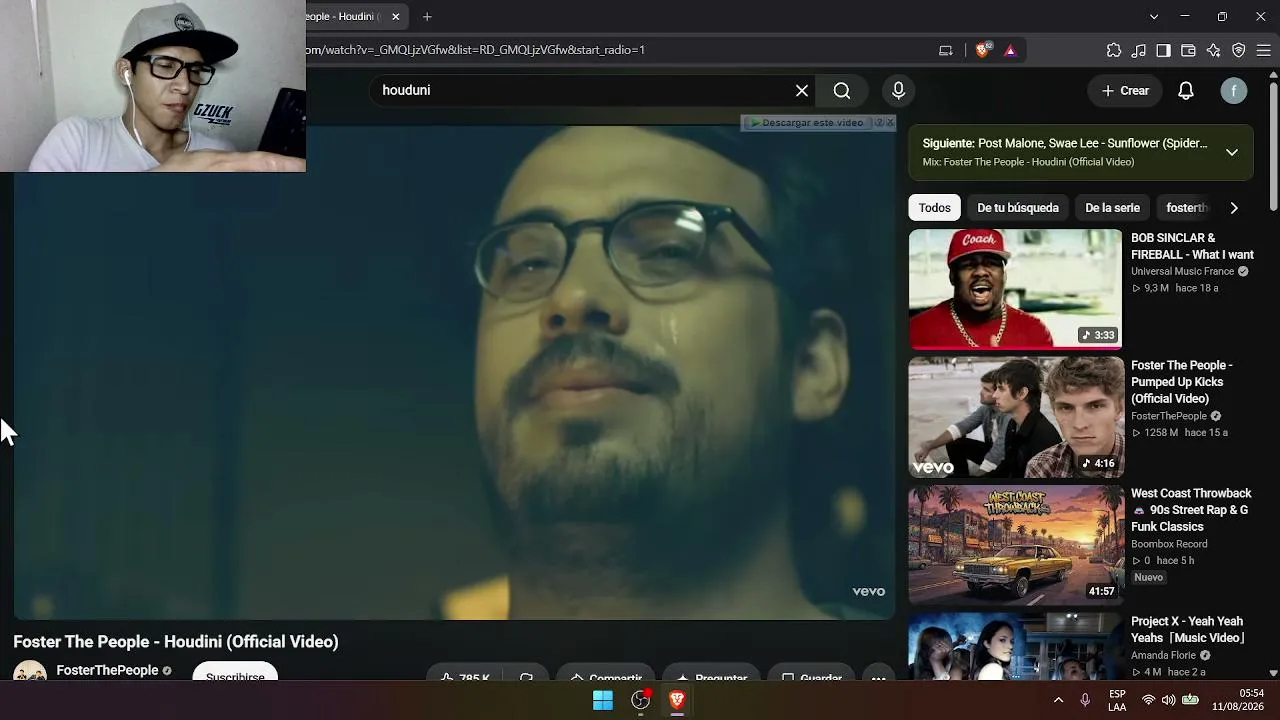
Task: Click the taskbar volume speaker icon
Action: (x=1168, y=701)
